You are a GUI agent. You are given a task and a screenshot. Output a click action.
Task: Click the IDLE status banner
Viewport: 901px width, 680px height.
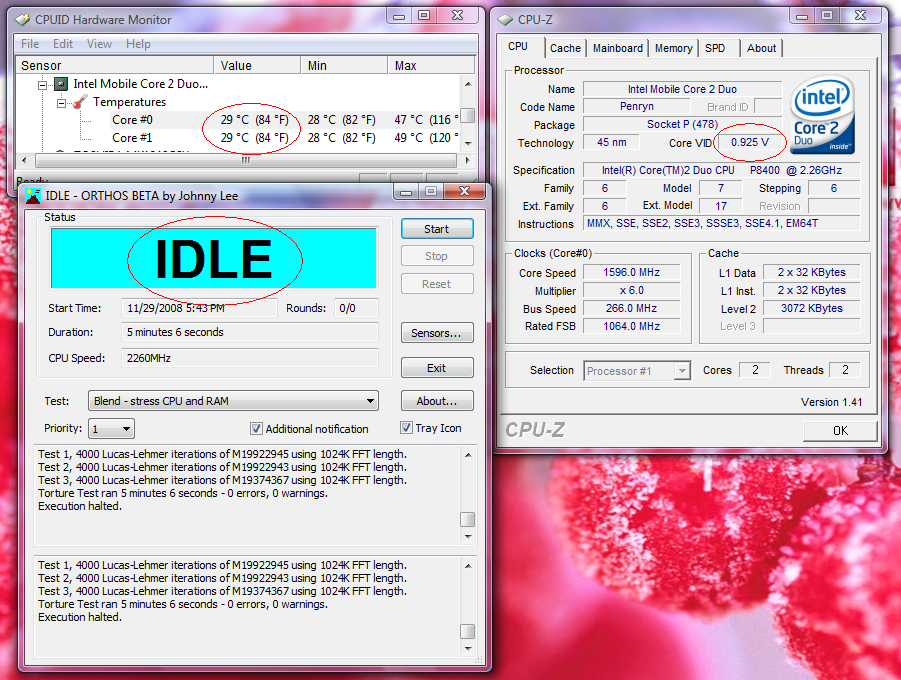tap(214, 258)
